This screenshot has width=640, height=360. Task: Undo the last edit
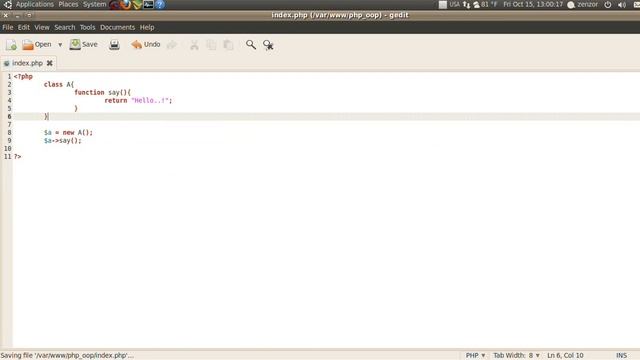(x=146, y=44)
